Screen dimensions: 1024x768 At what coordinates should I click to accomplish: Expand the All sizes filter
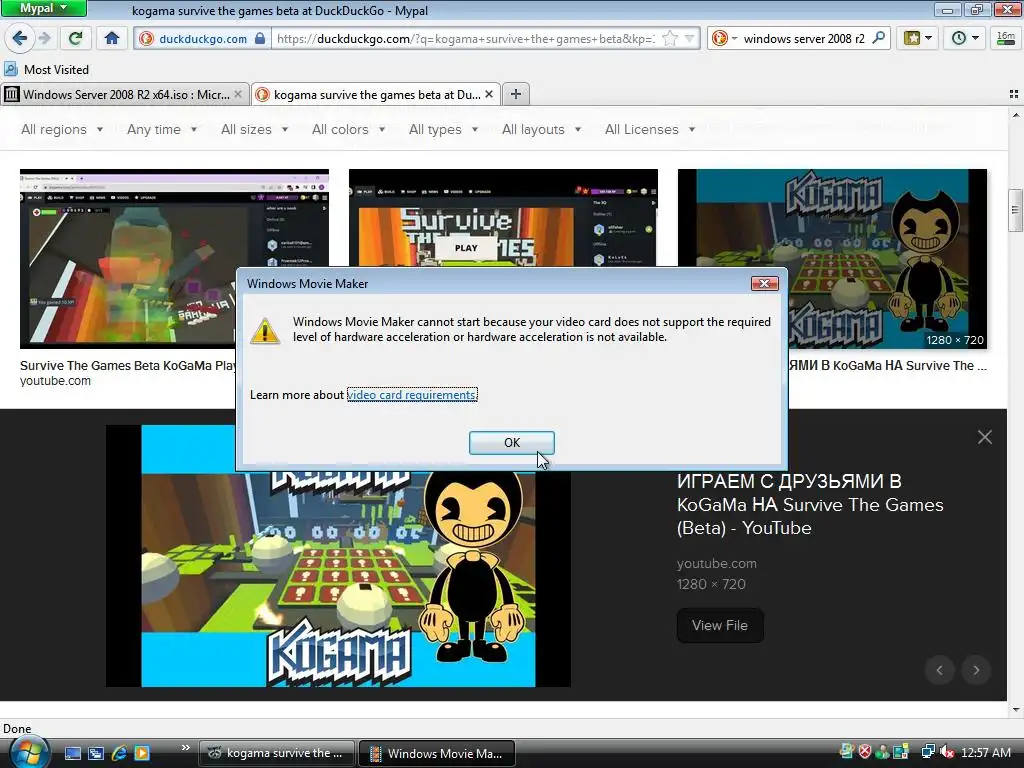pyautogui.click(x=255, y=129)
